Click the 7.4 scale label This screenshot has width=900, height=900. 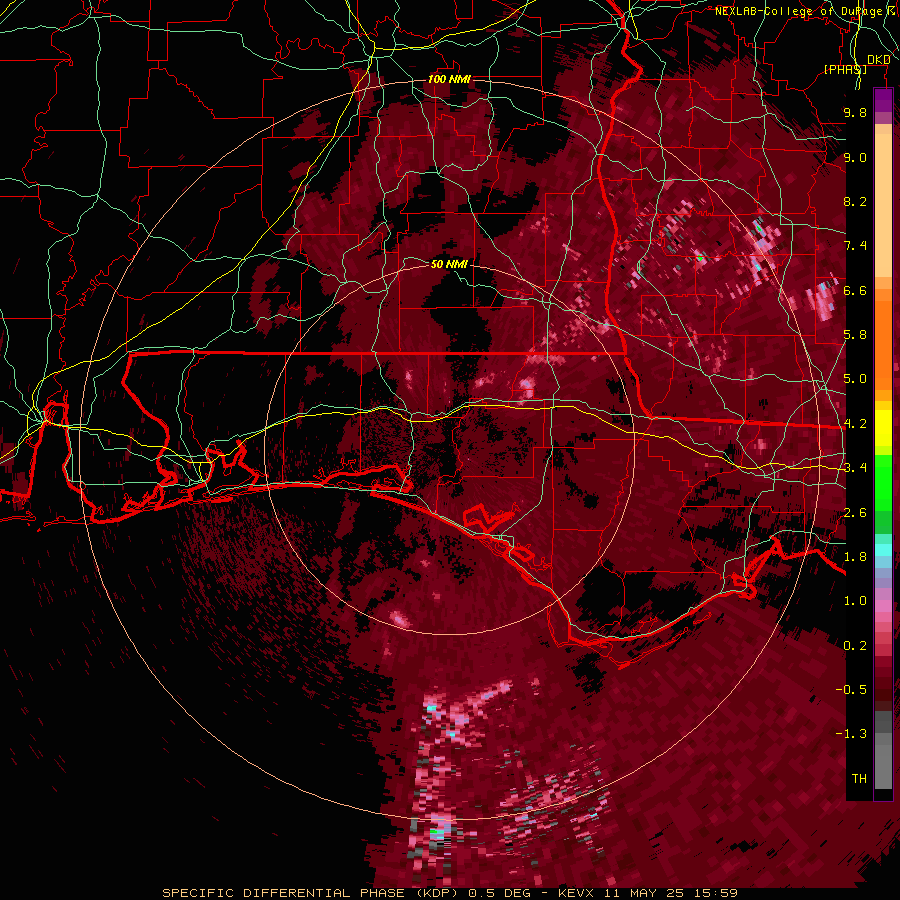pyautogui.click(x=855, y=246)
